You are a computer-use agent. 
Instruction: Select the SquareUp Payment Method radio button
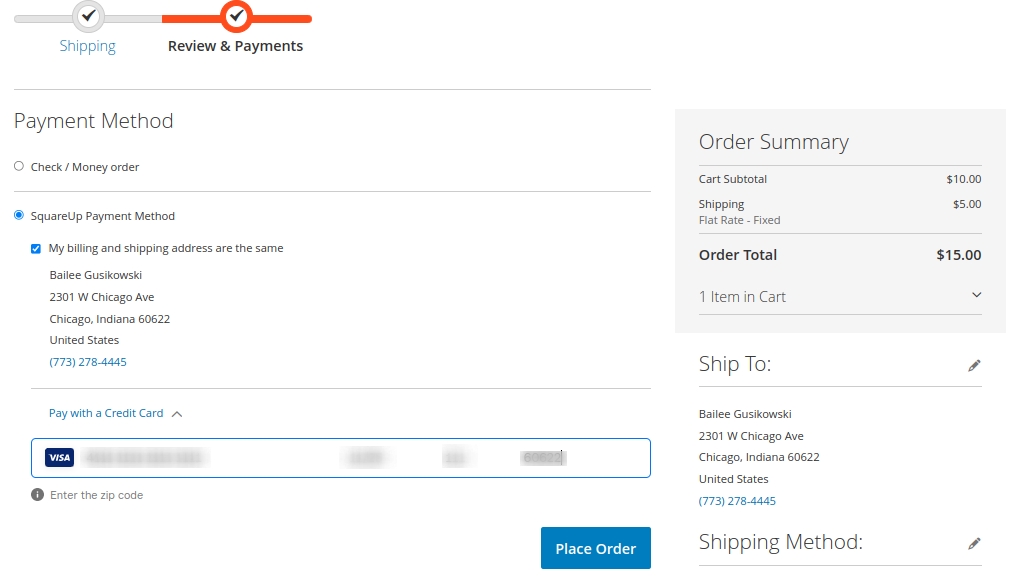pyautogui.click(x=19, y=215)
